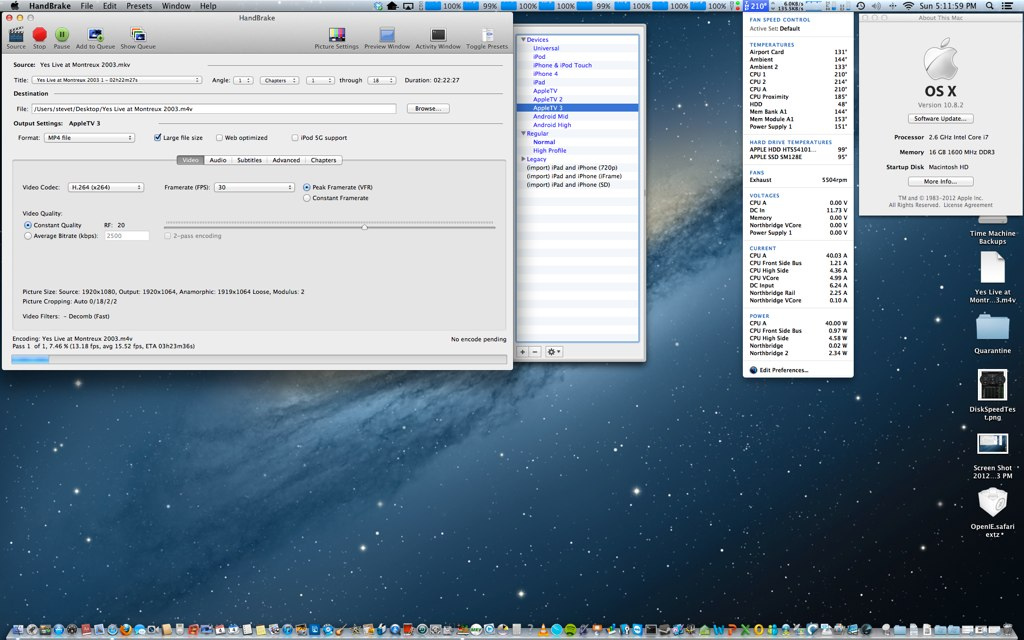Open the File menu
This screenshot has width=1024, height=640.
click(x=87, y=6)
